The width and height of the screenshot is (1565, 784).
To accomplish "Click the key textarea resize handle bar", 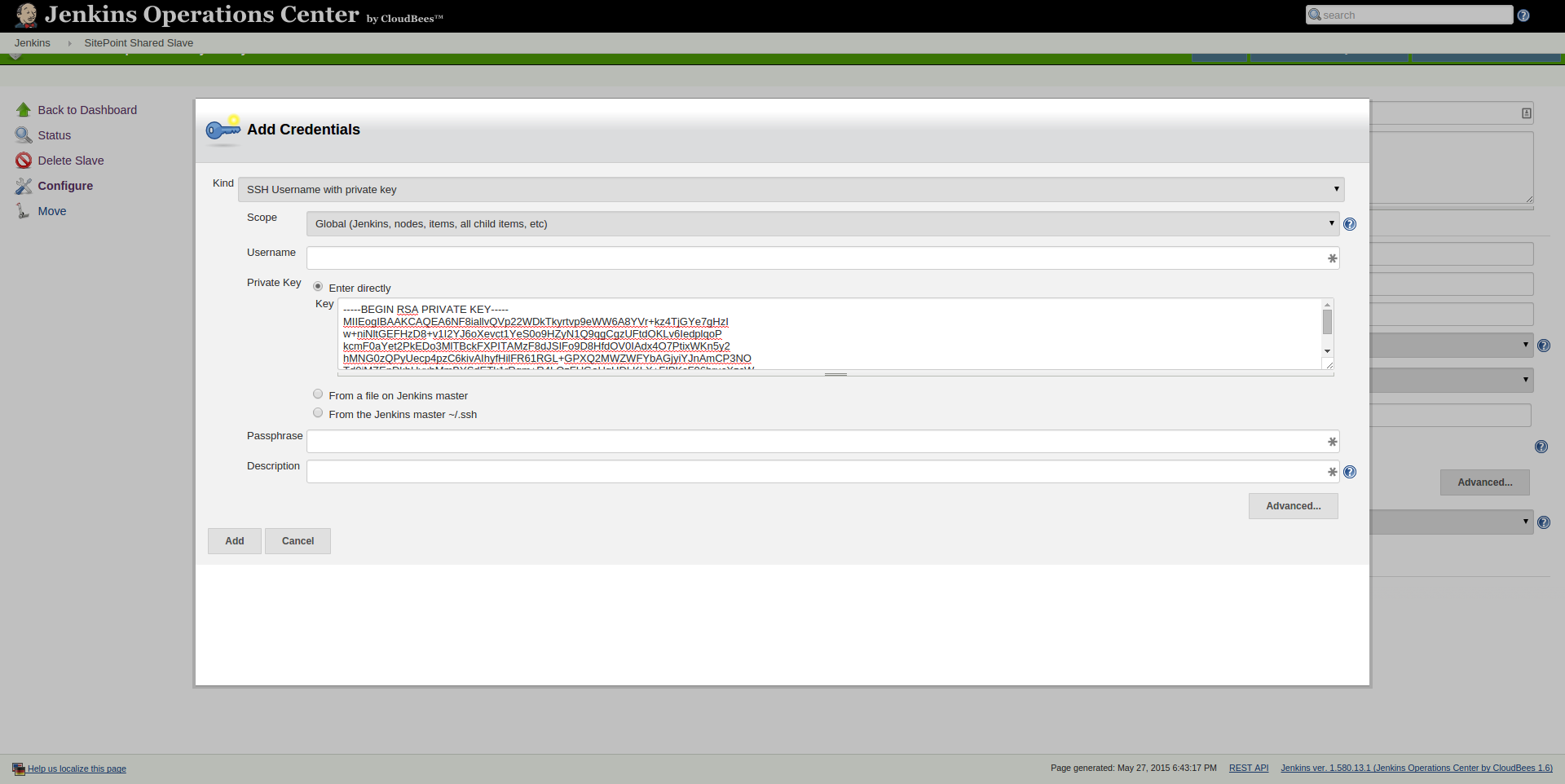I will click(x=835, y=374).
